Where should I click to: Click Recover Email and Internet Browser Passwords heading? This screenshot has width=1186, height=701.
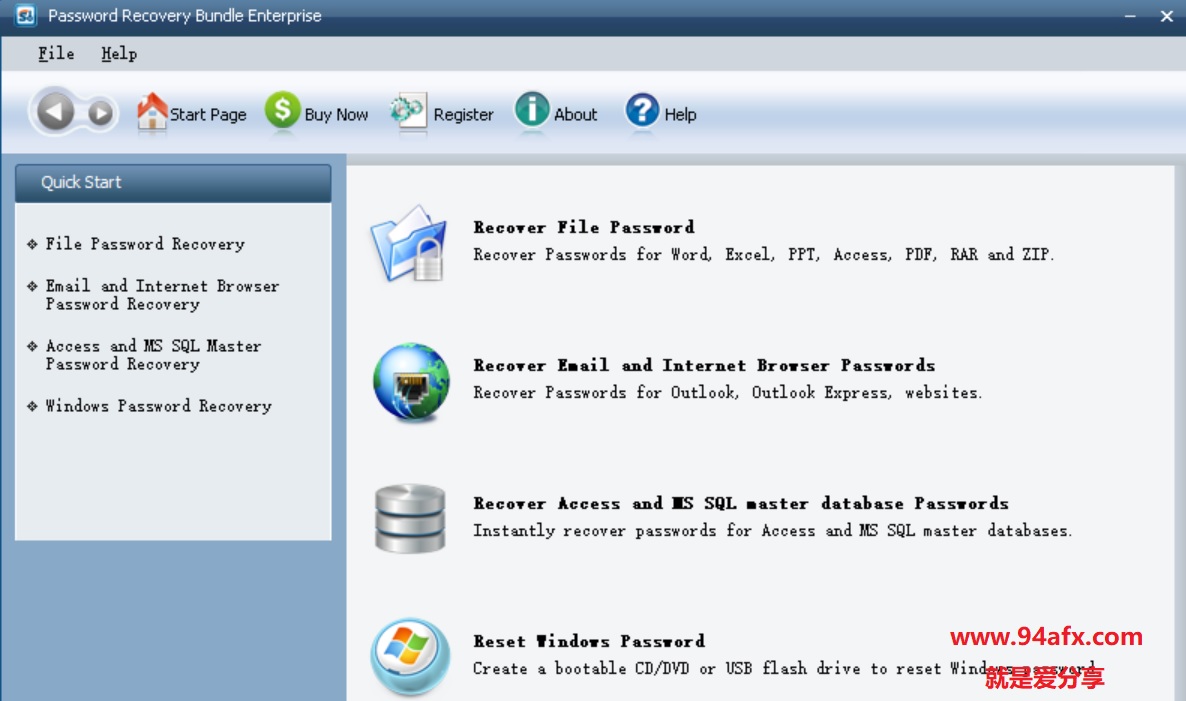tap(704, 365)
